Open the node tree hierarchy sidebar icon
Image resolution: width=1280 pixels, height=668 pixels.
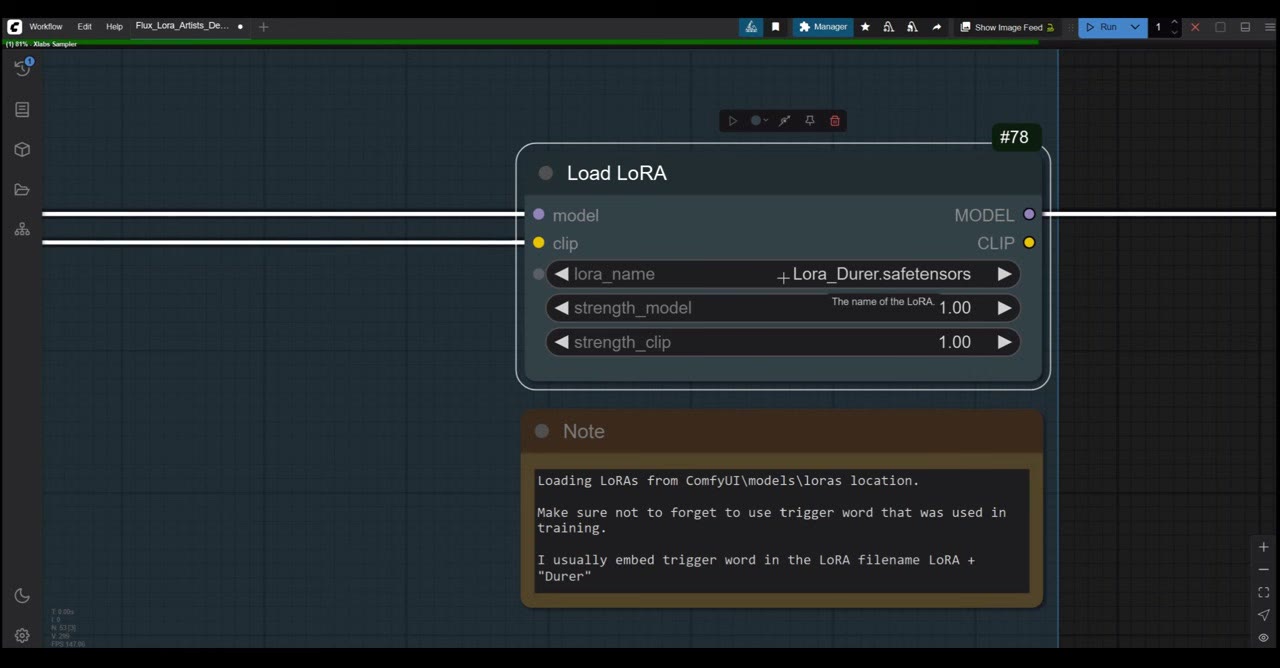(22, 229)
